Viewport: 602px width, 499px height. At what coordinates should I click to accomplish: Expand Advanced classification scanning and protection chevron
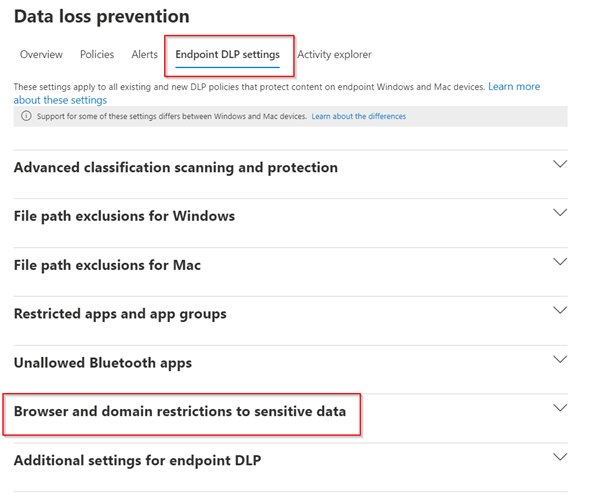click(x=560, y=164)
